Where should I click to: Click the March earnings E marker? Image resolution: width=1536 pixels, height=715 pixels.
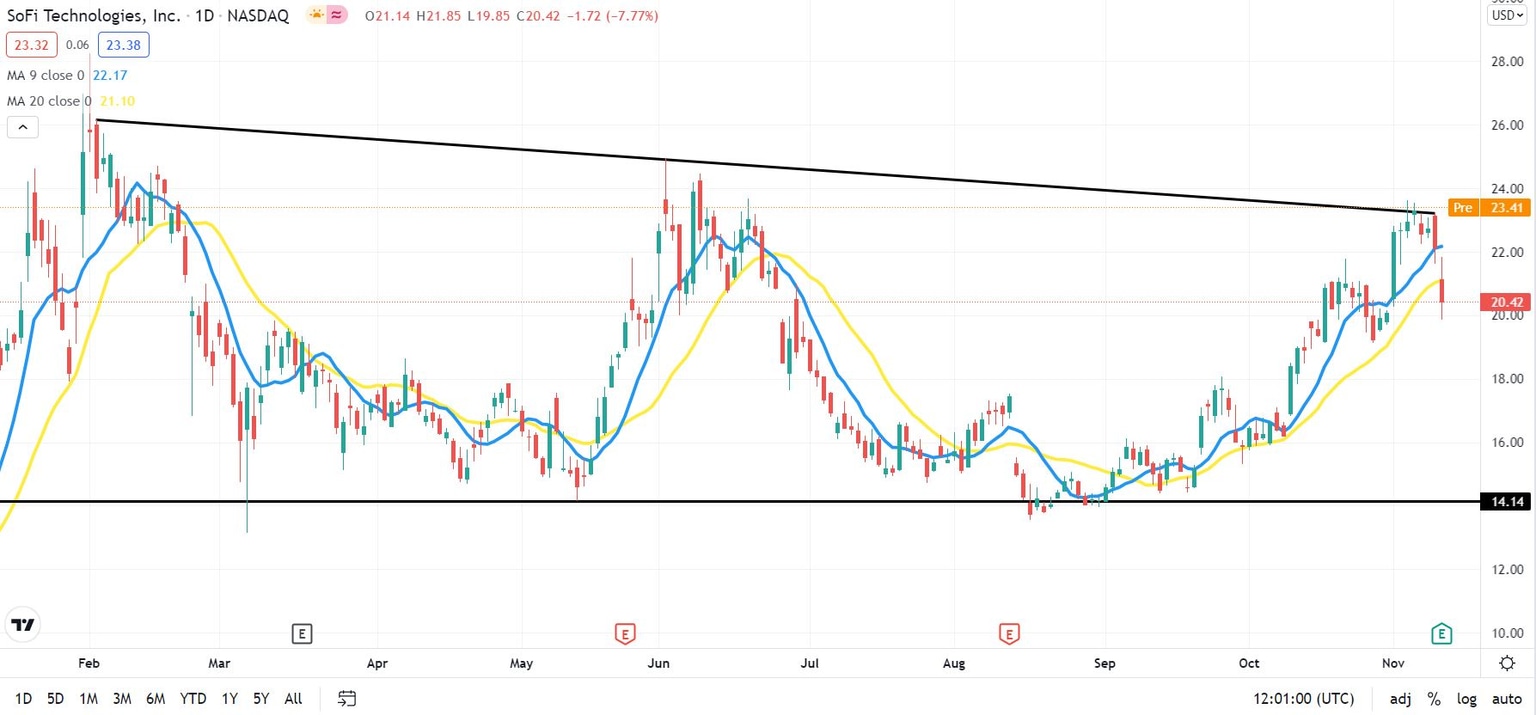coord(302,632)
